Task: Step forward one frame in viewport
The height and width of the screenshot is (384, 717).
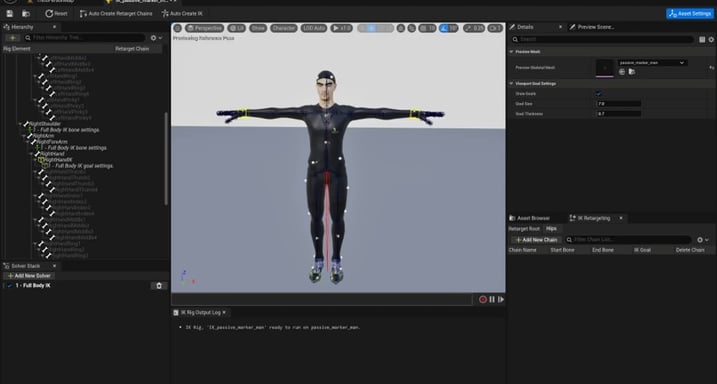Action: pyautogui.click(x=501, y=299)
